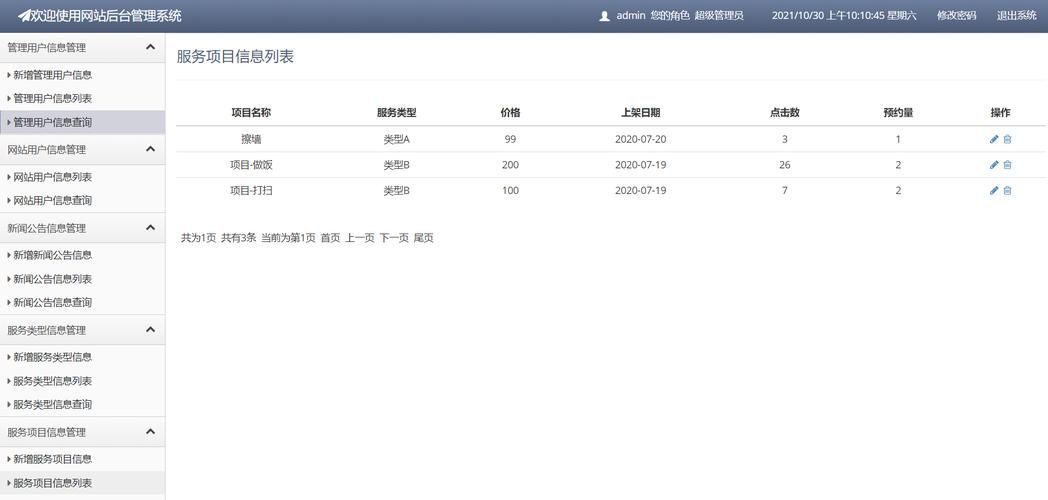This screenshot has height=500, width=1048.
Task: Click the price cell 200
Action: [510, 164]
